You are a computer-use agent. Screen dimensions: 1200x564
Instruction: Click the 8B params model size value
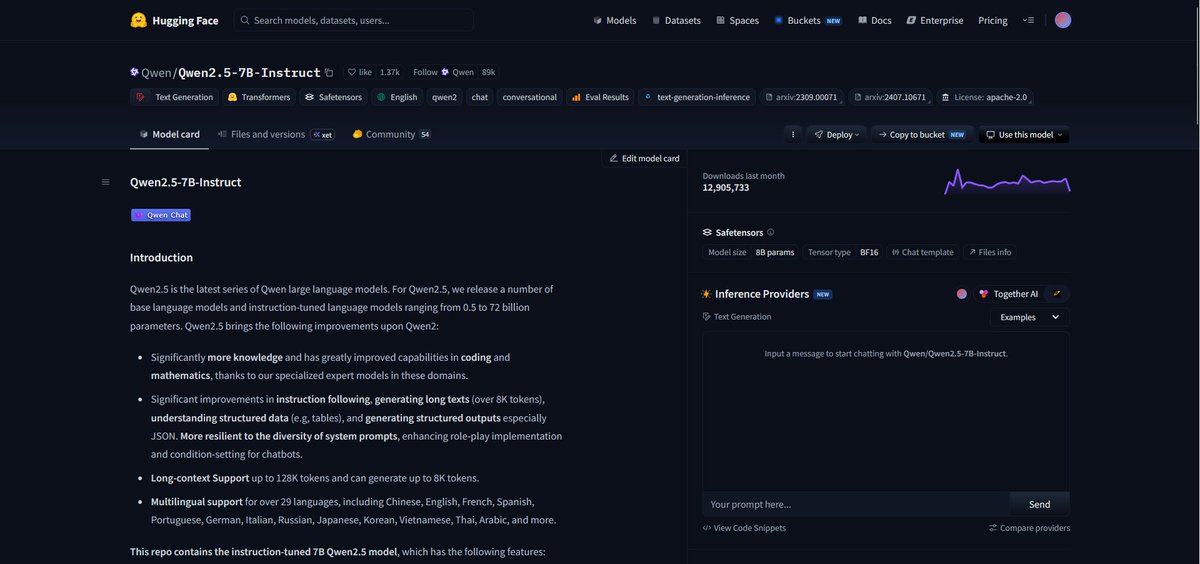point(775,252)
